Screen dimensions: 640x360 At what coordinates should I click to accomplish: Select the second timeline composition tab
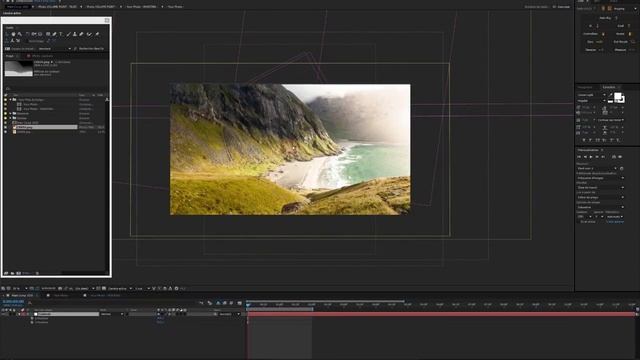click(x=61, y=296)
